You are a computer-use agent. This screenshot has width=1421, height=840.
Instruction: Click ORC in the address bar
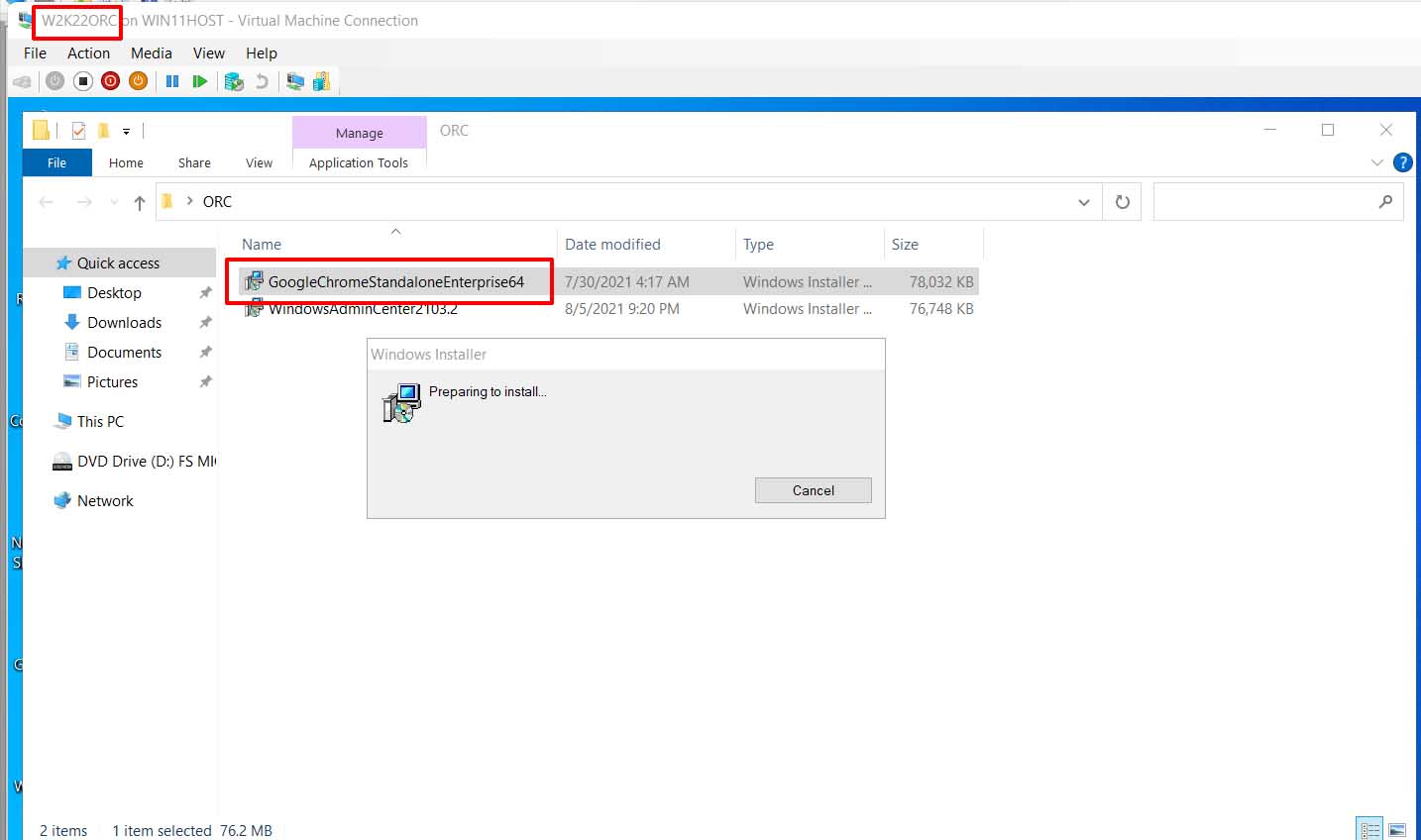click(217, 201)
